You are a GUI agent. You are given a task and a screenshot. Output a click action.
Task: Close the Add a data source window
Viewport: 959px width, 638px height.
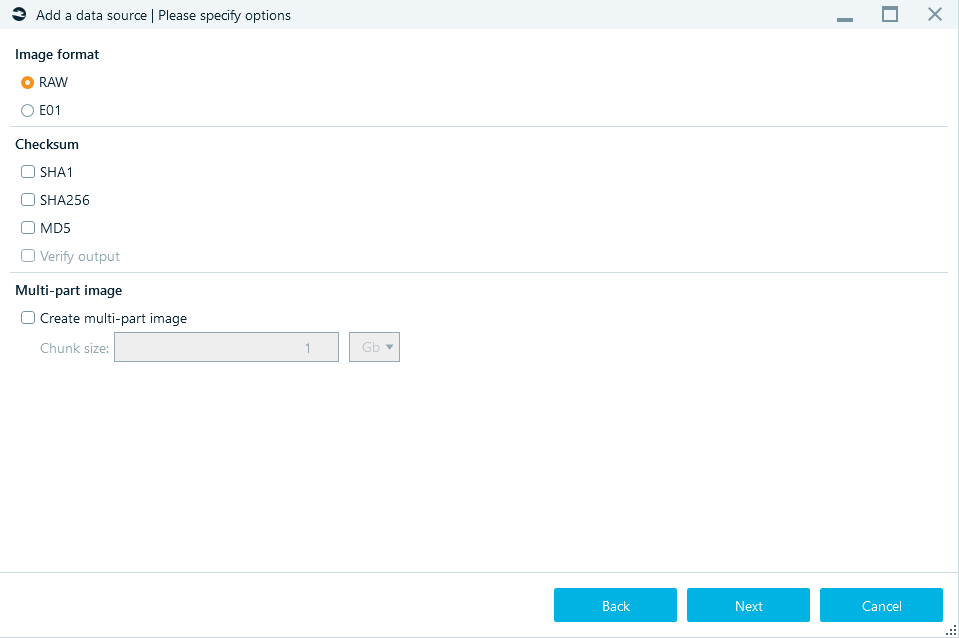935,14
